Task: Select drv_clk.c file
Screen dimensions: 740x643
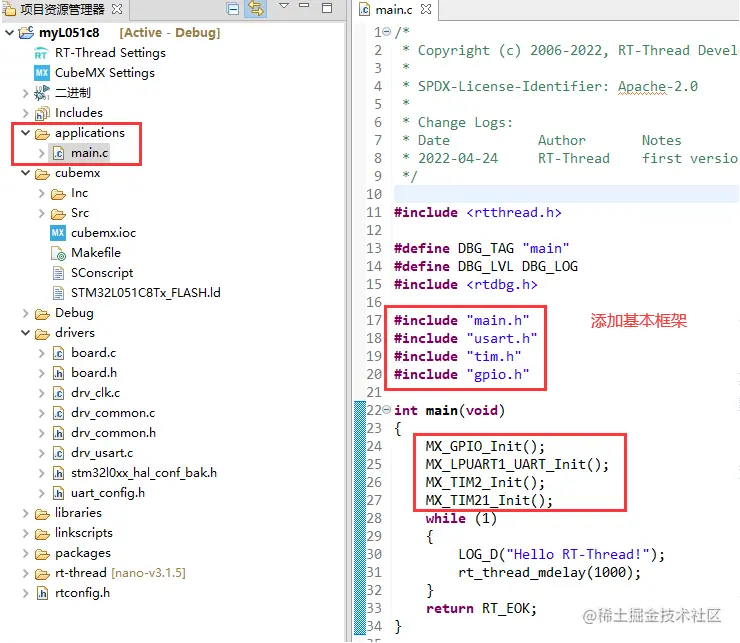Action: (95, 393)
